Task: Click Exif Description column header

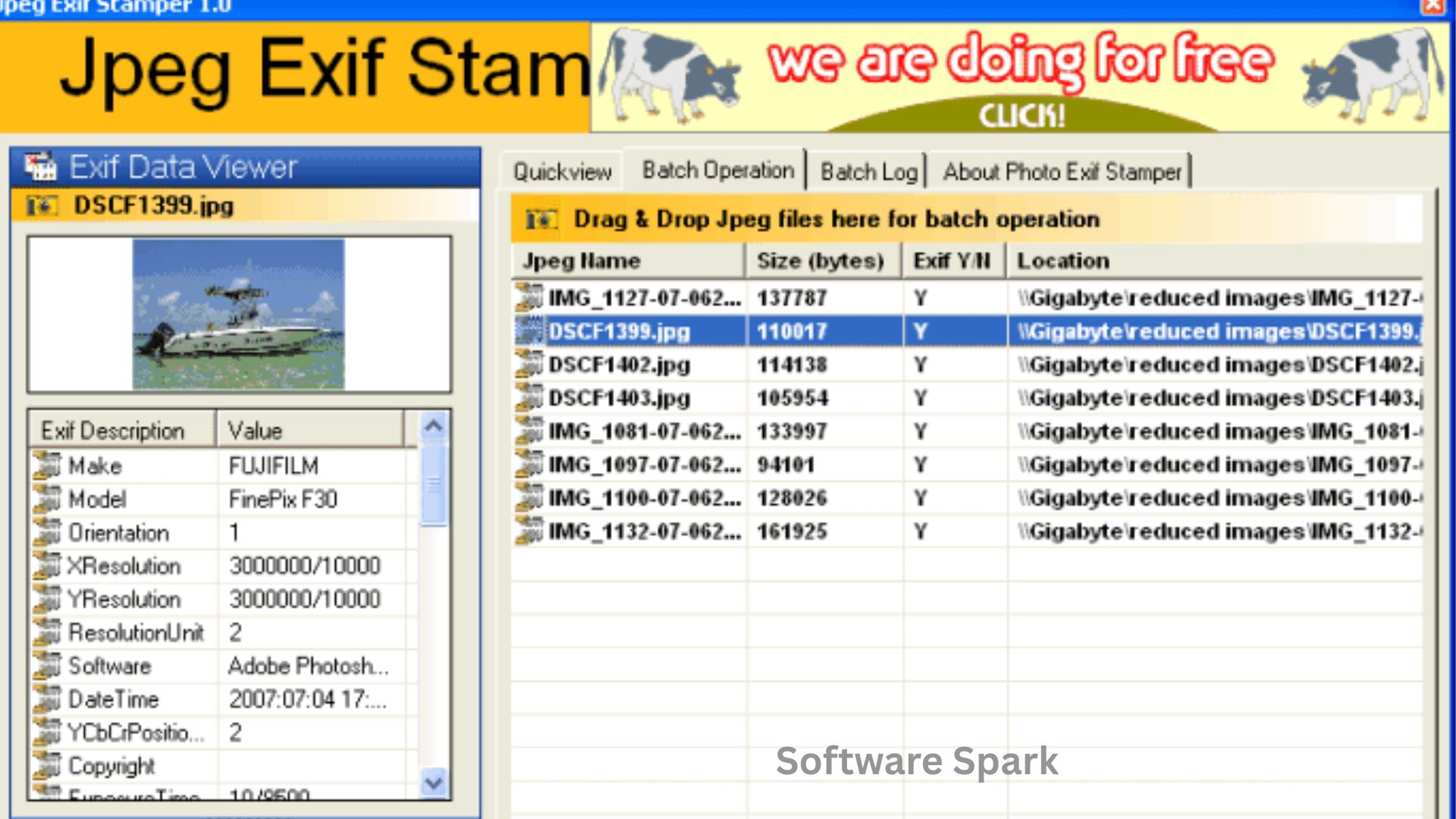Action: (x=122, y=430)
